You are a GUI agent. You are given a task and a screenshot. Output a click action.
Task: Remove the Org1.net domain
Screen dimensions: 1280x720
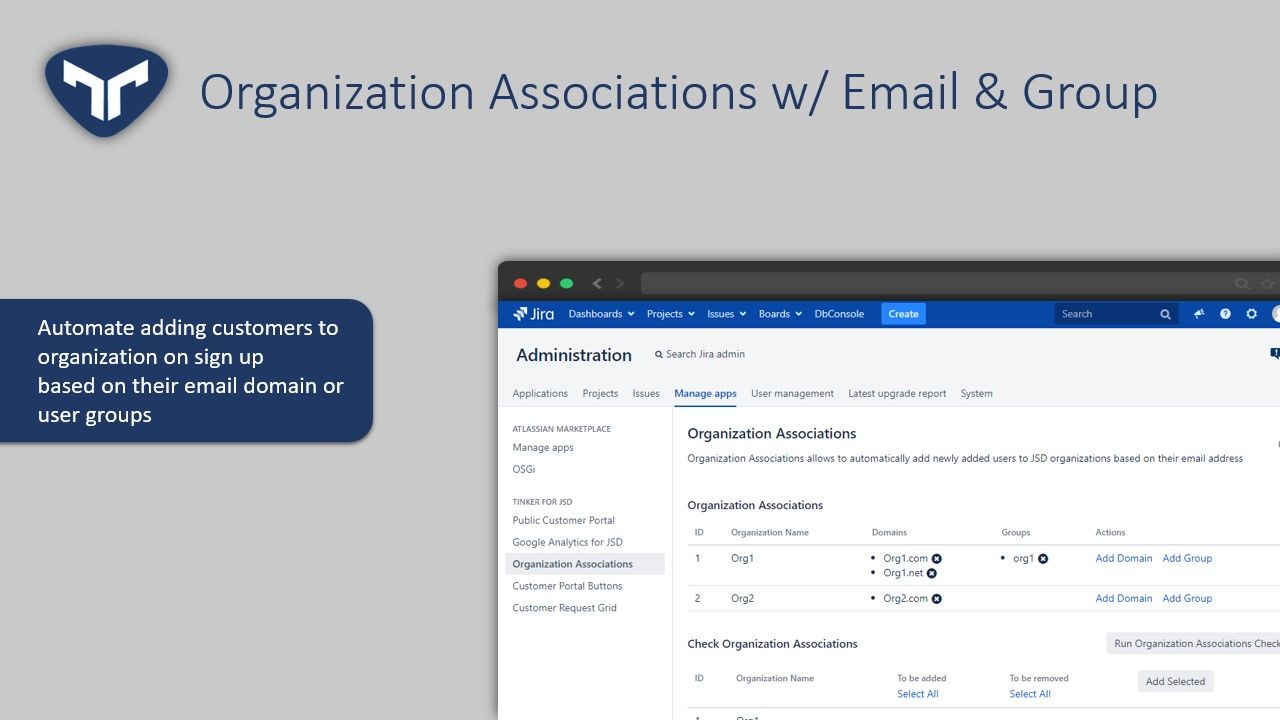point(931,574)
